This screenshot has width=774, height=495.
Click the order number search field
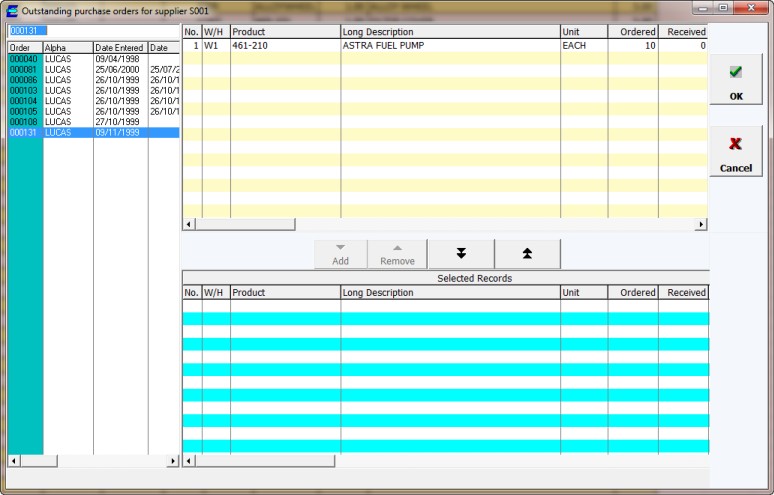93,31
